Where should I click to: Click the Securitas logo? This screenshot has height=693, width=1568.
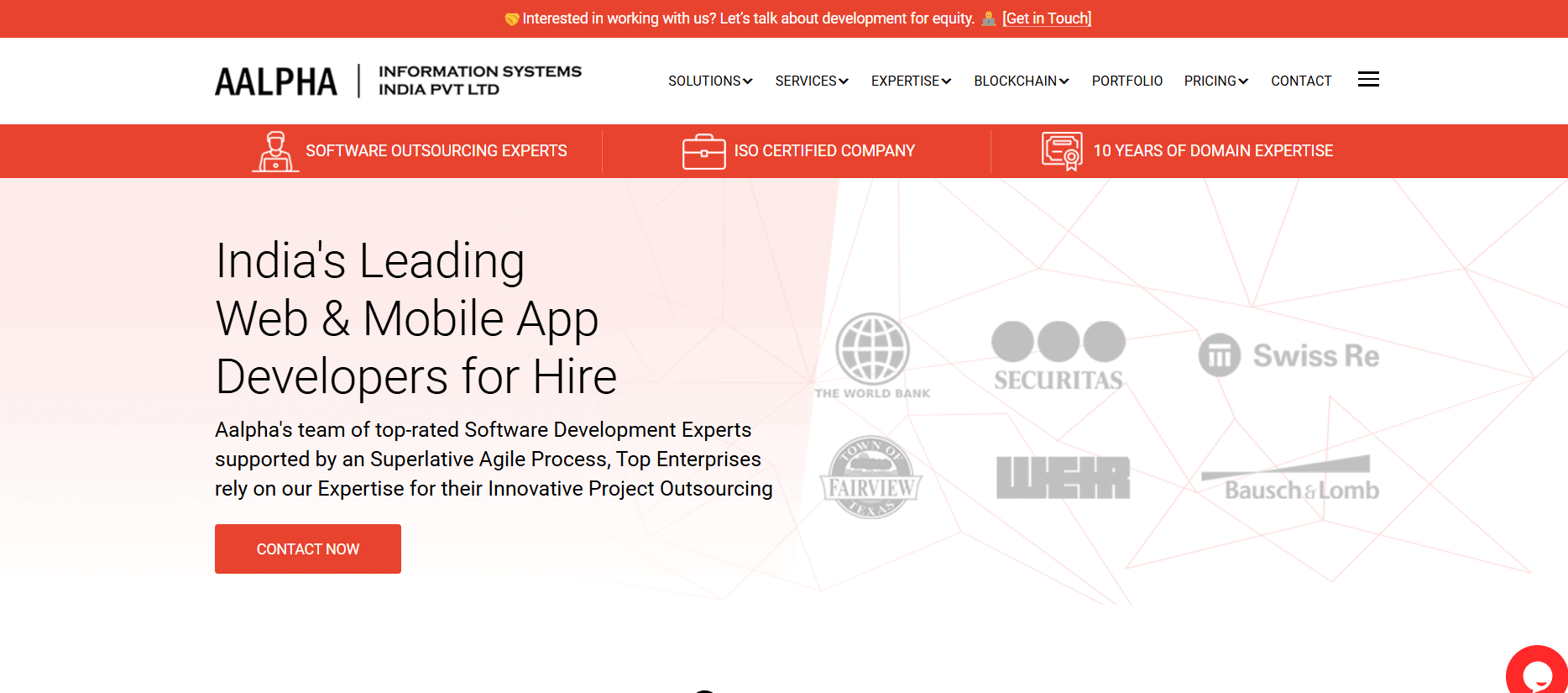pos(1058,356)
